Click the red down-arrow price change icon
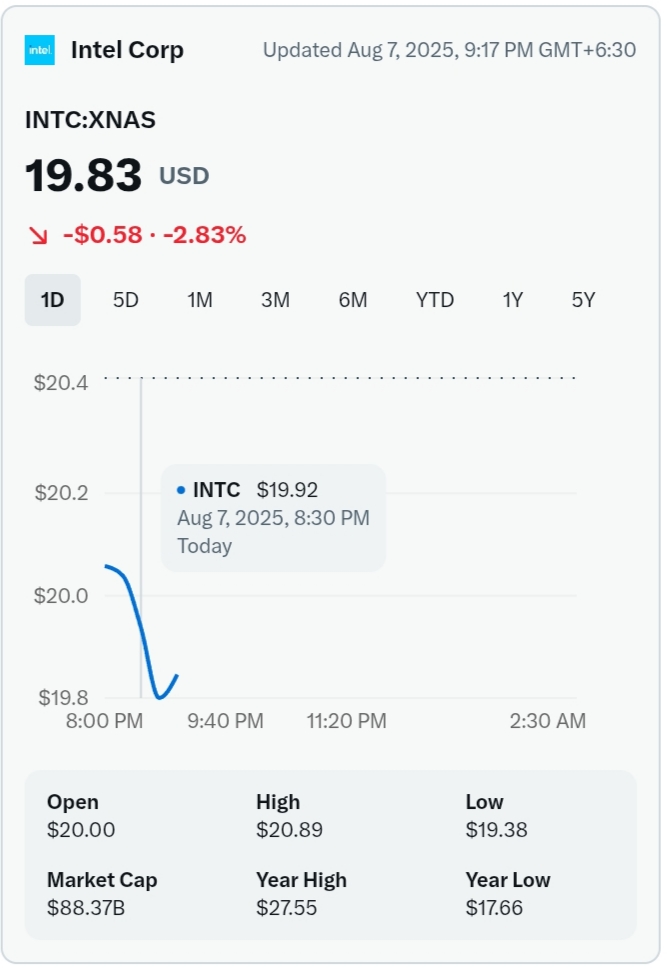667x969 pixels. (x=38, y=236)
